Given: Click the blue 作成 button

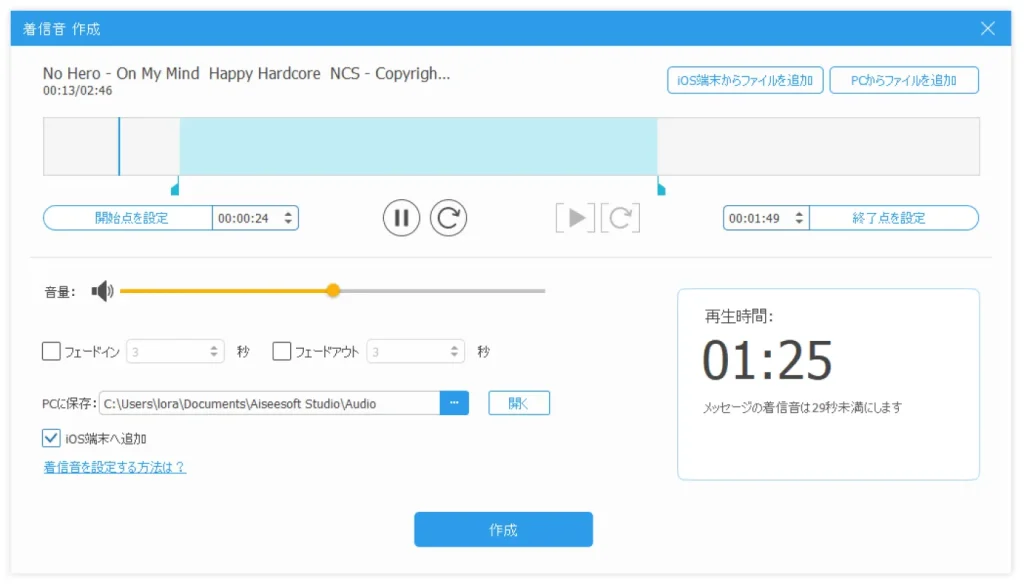Looking at the screenshot, I should click(x=503, y=530).
